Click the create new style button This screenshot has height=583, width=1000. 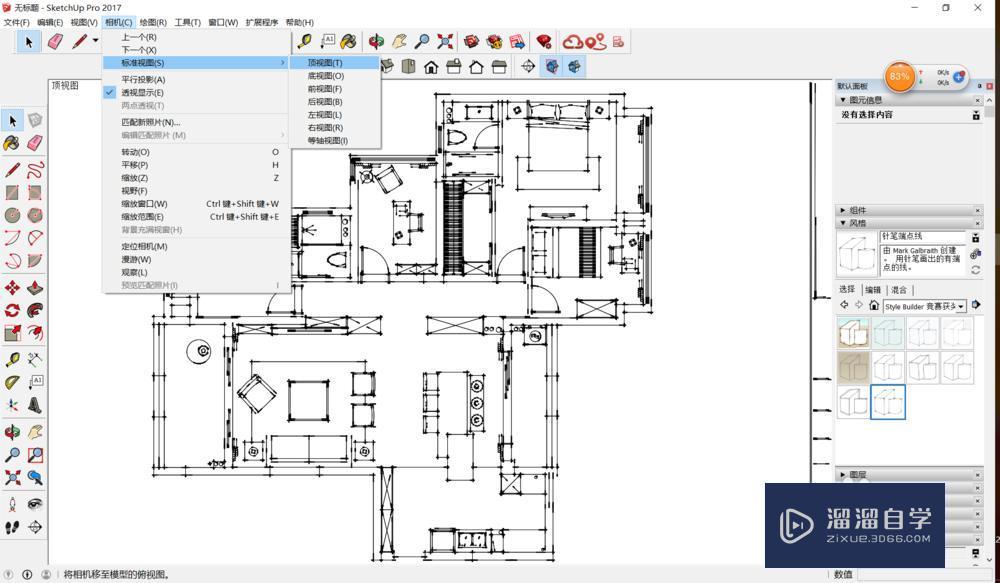[976, 255]
